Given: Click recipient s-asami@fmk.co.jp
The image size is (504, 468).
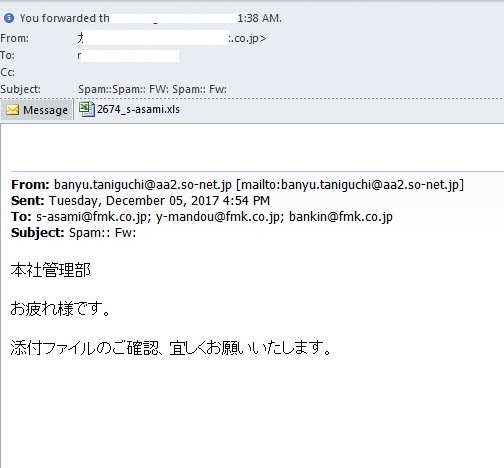Looking at the screenshot, I should tap(91, 217).
